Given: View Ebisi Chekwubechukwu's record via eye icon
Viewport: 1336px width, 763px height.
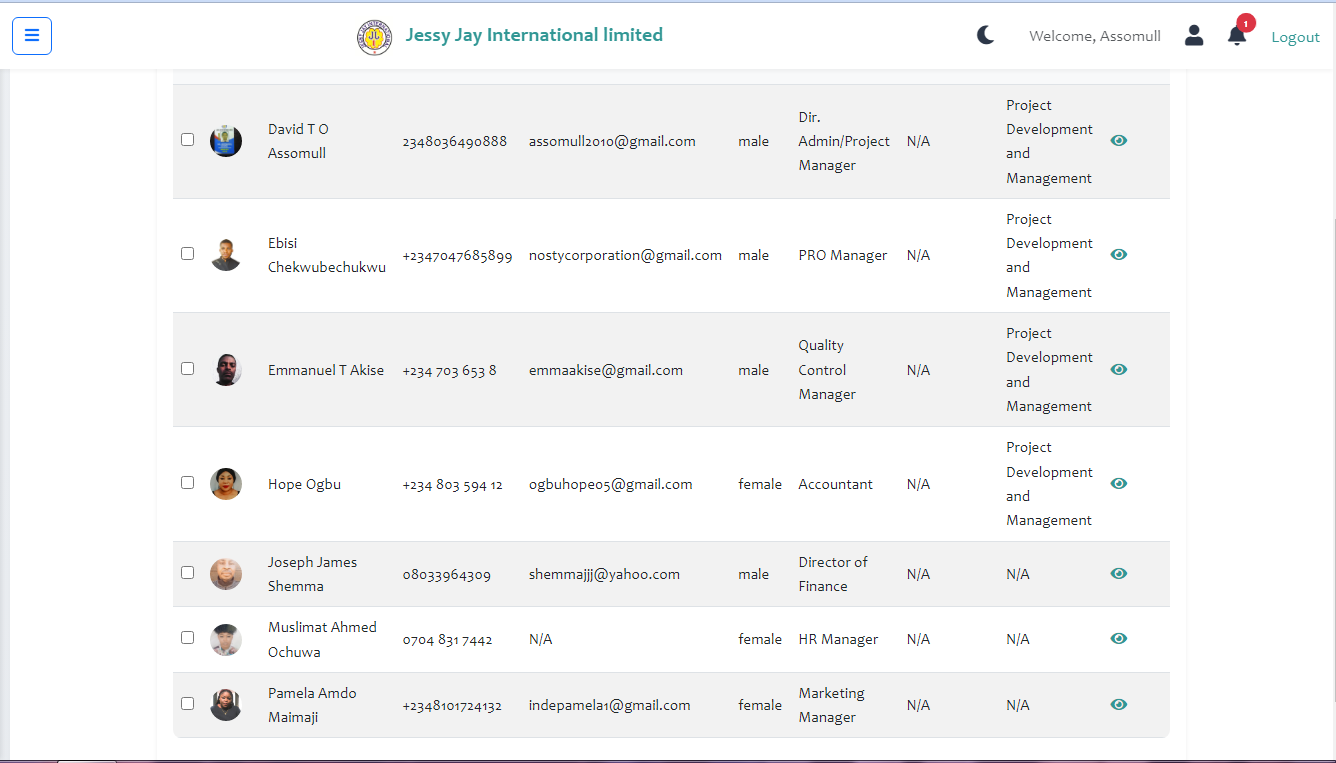Looking at the screenshot, I should (1119, 255).
